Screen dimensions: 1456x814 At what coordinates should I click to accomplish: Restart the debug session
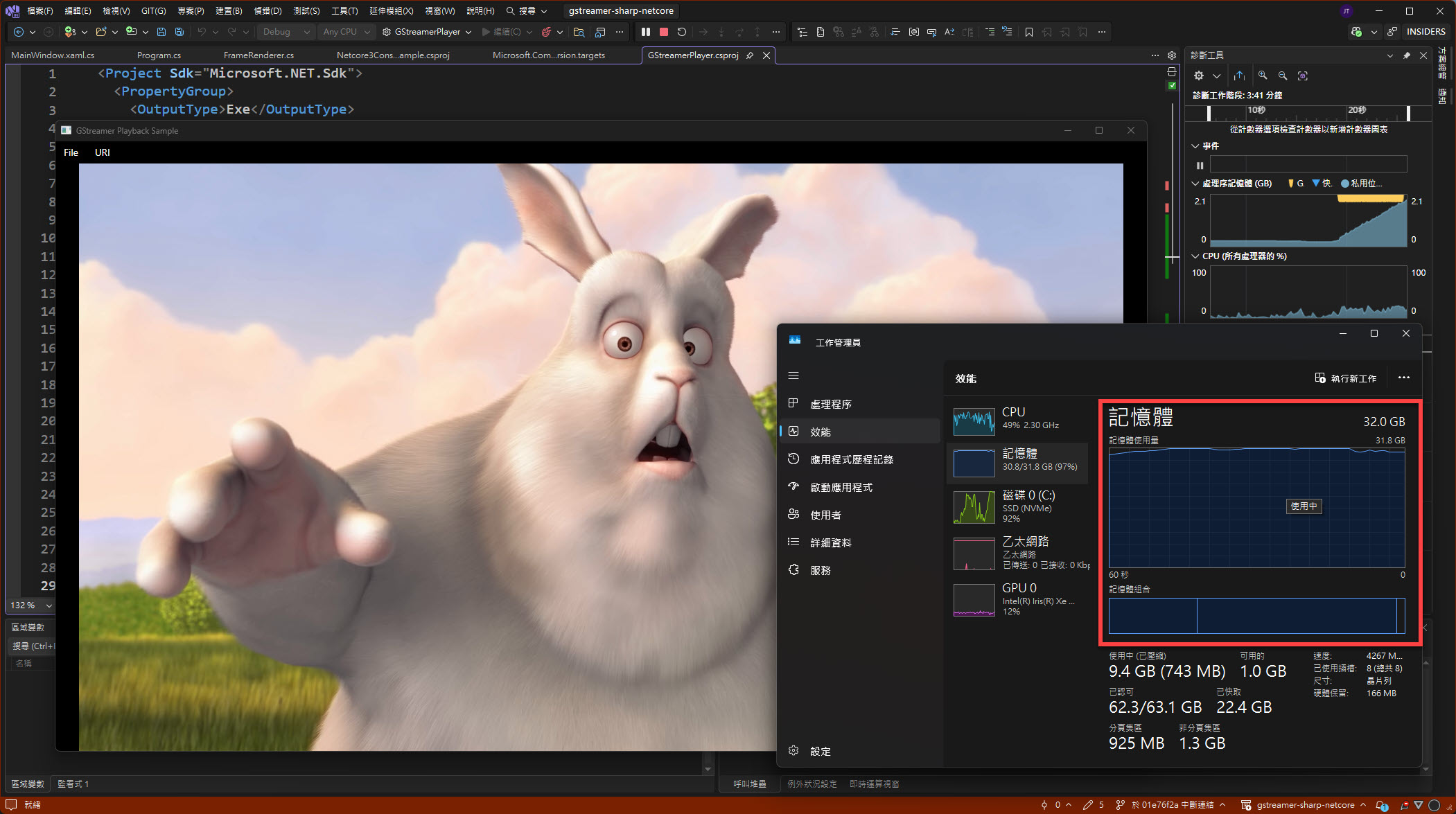682,32
